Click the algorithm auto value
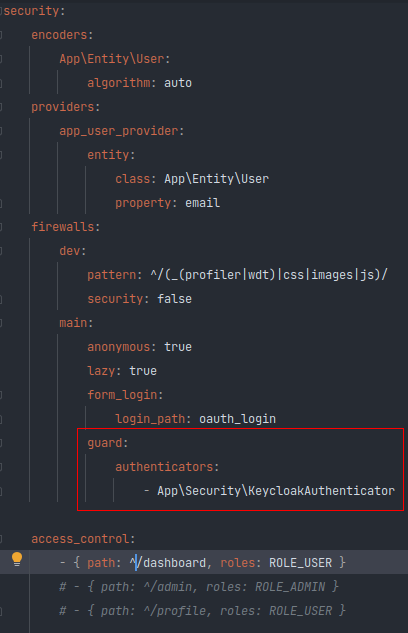Viewport: 408px width, 633px height. pyautogui.click(x=178, y=83)
